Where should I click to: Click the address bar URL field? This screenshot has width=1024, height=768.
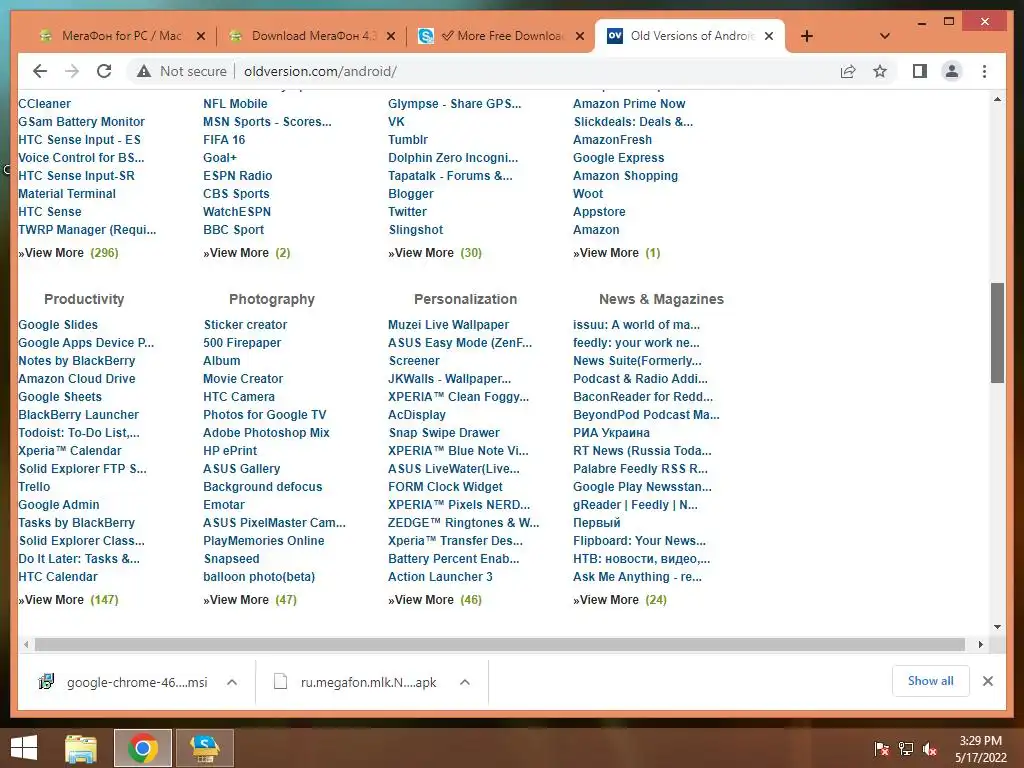point(320,71)
